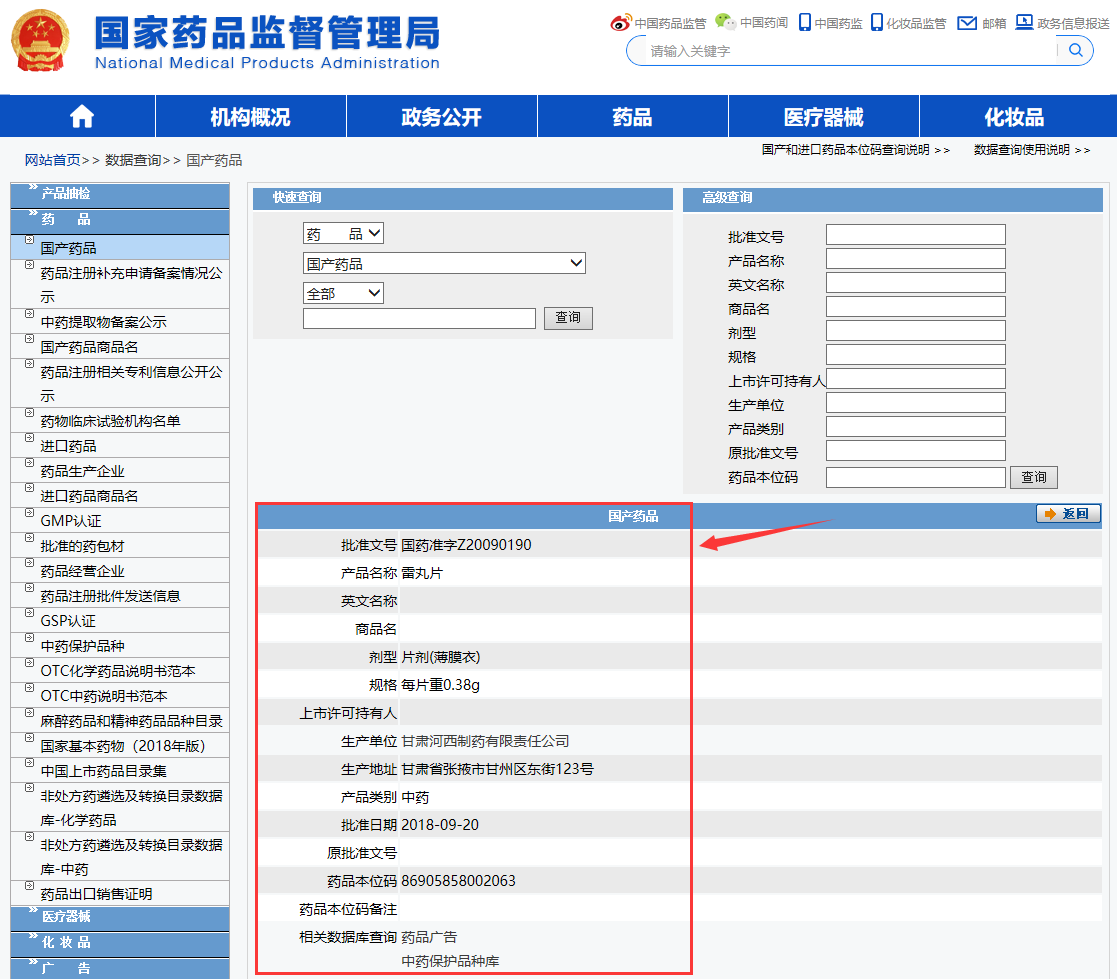Open the 药品 navigation menu
The width and height of the screenshot is (1117, 979).
(633, 116)
